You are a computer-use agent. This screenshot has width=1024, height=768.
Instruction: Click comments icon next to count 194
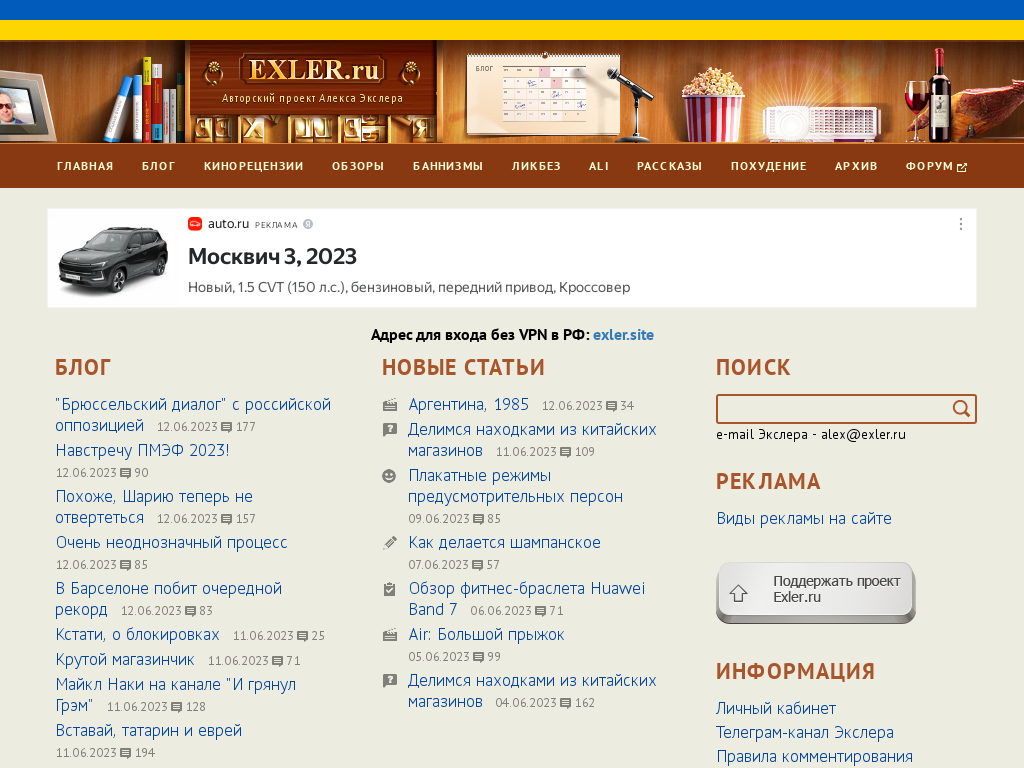point(125,753)
